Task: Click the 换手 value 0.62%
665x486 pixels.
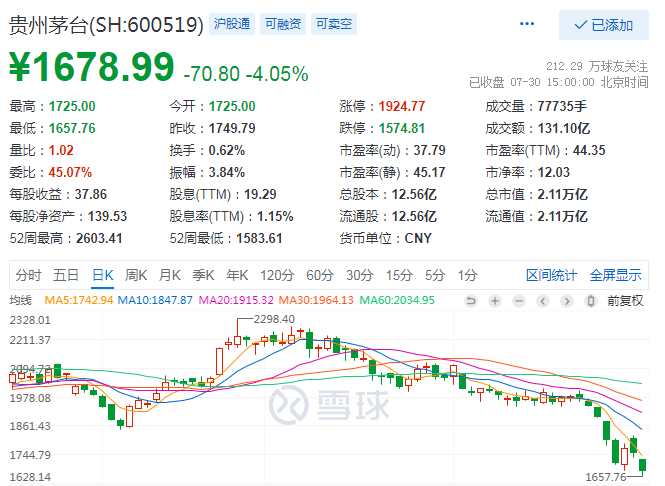Action: coord(226,150)
